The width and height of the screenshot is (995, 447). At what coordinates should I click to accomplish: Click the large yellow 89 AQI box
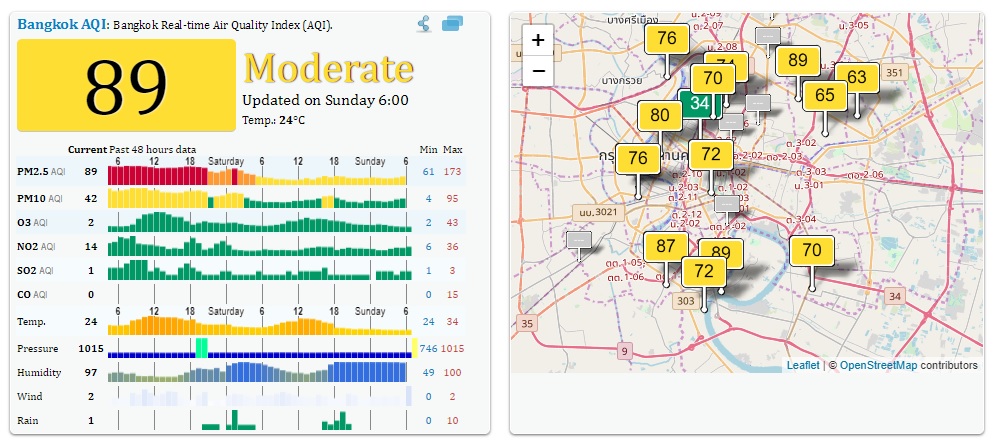click(x=126, y=86)
